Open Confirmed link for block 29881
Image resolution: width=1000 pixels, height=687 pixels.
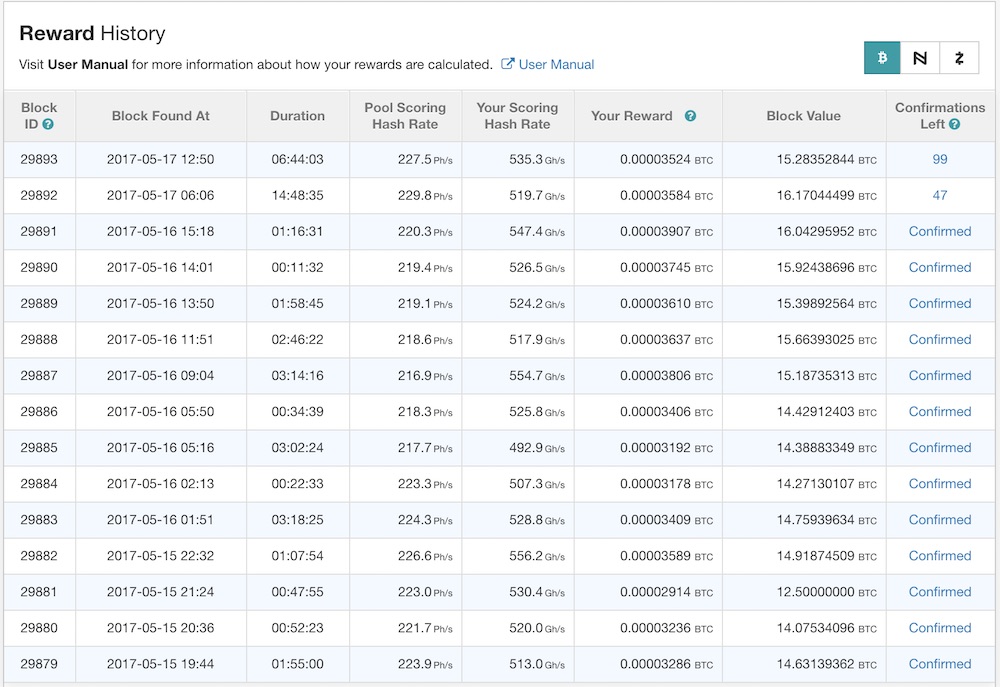tap(940, 592)
